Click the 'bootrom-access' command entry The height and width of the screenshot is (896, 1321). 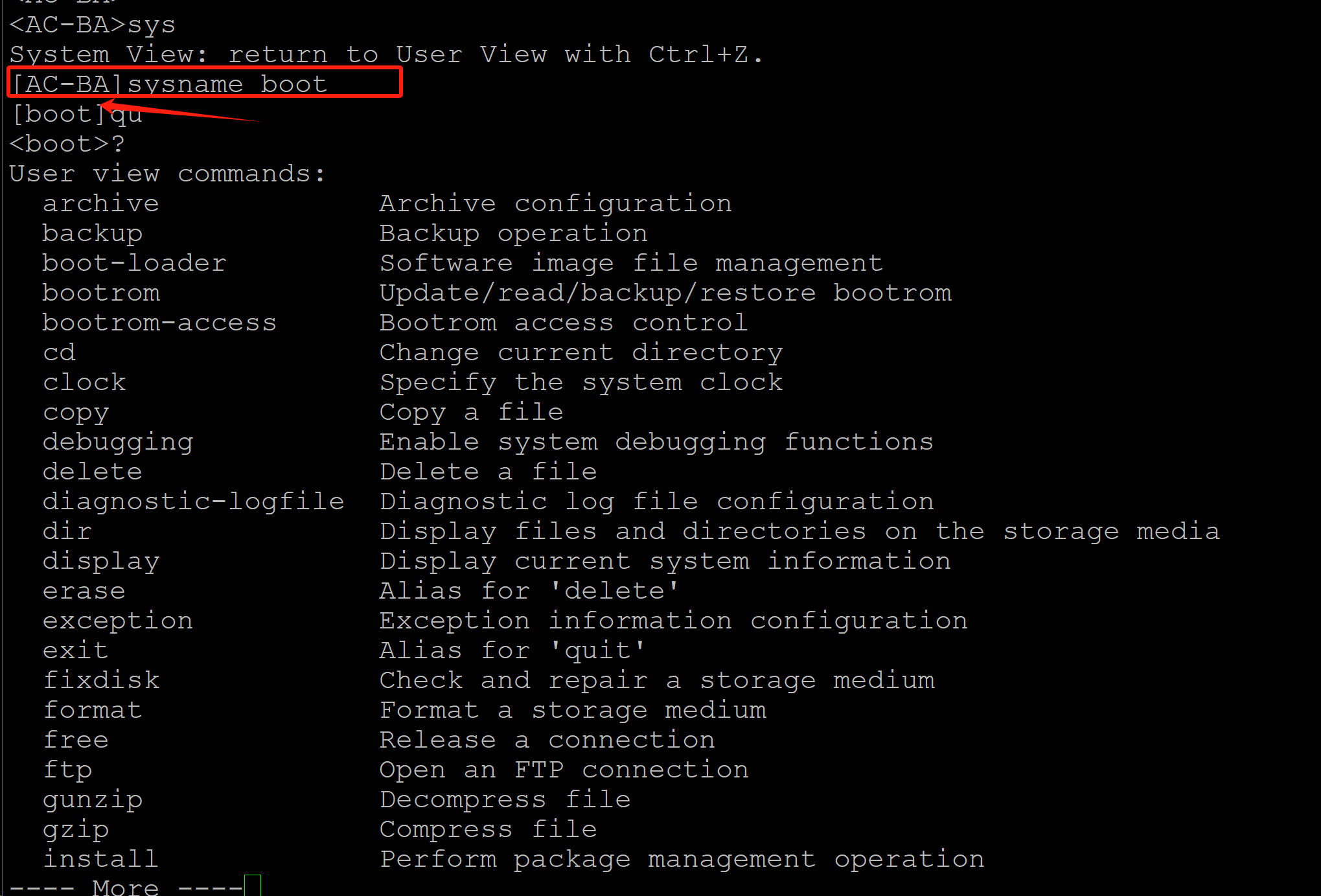pyautogui.click(x=159, y=323)
